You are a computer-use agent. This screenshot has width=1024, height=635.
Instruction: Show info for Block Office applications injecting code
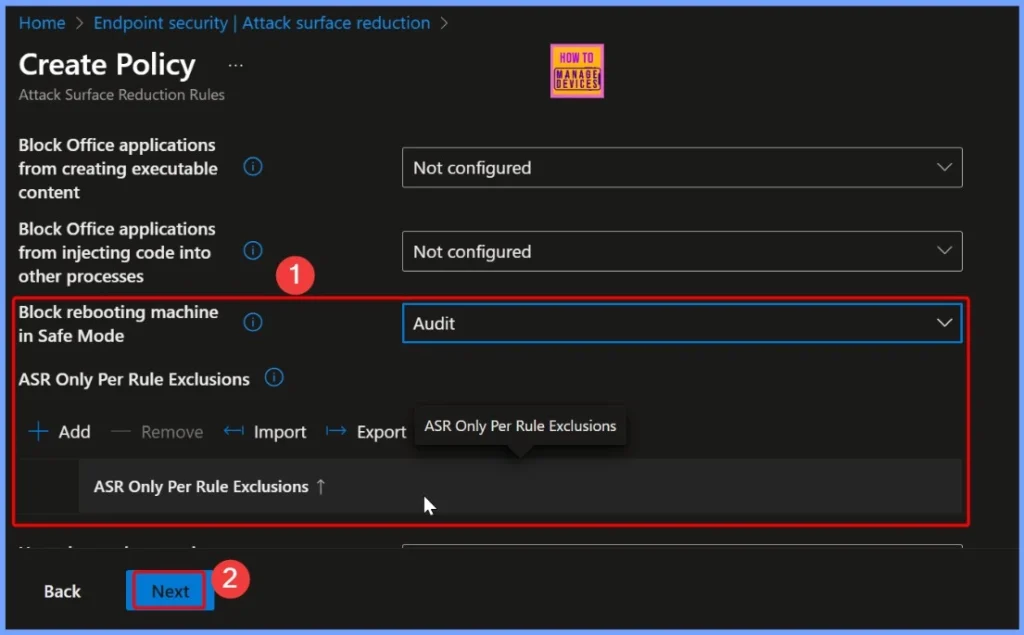click(x=252, y=251)
